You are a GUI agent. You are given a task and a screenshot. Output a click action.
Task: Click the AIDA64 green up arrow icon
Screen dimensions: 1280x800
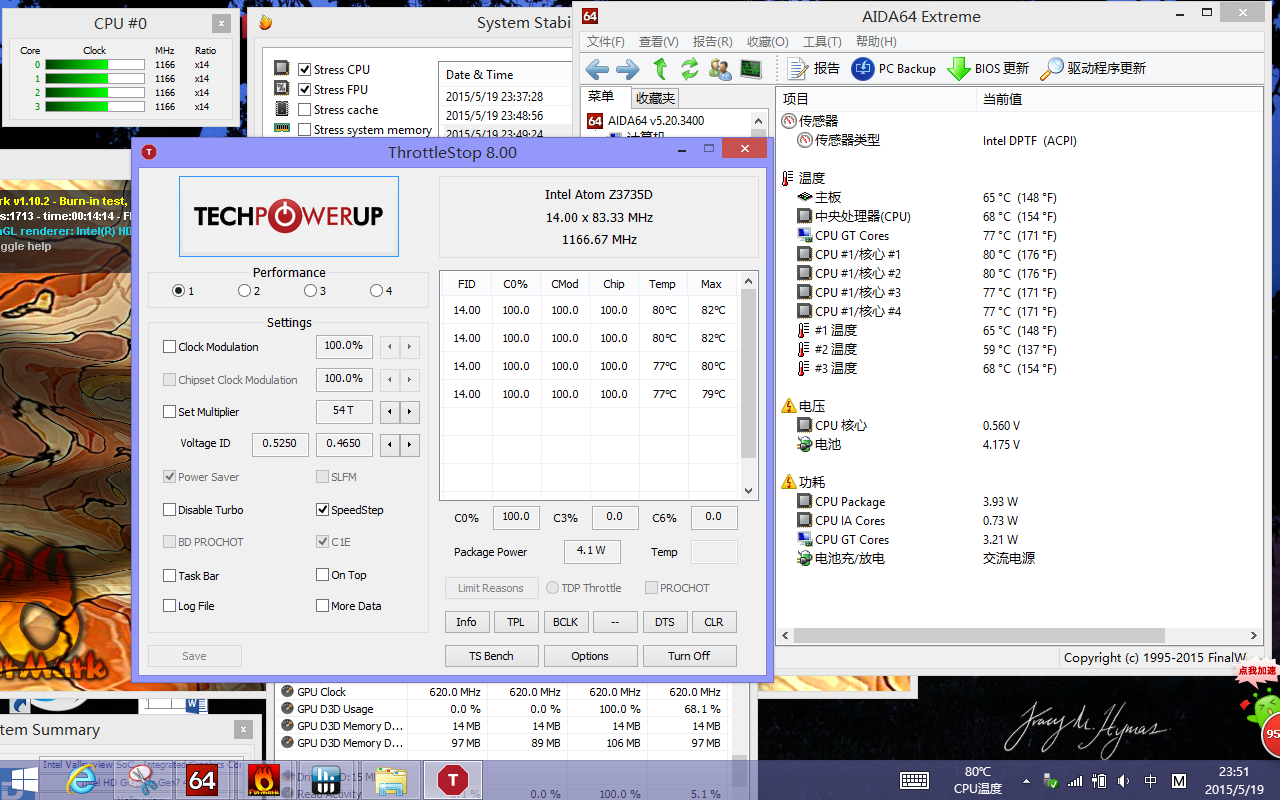pos(660,69)
